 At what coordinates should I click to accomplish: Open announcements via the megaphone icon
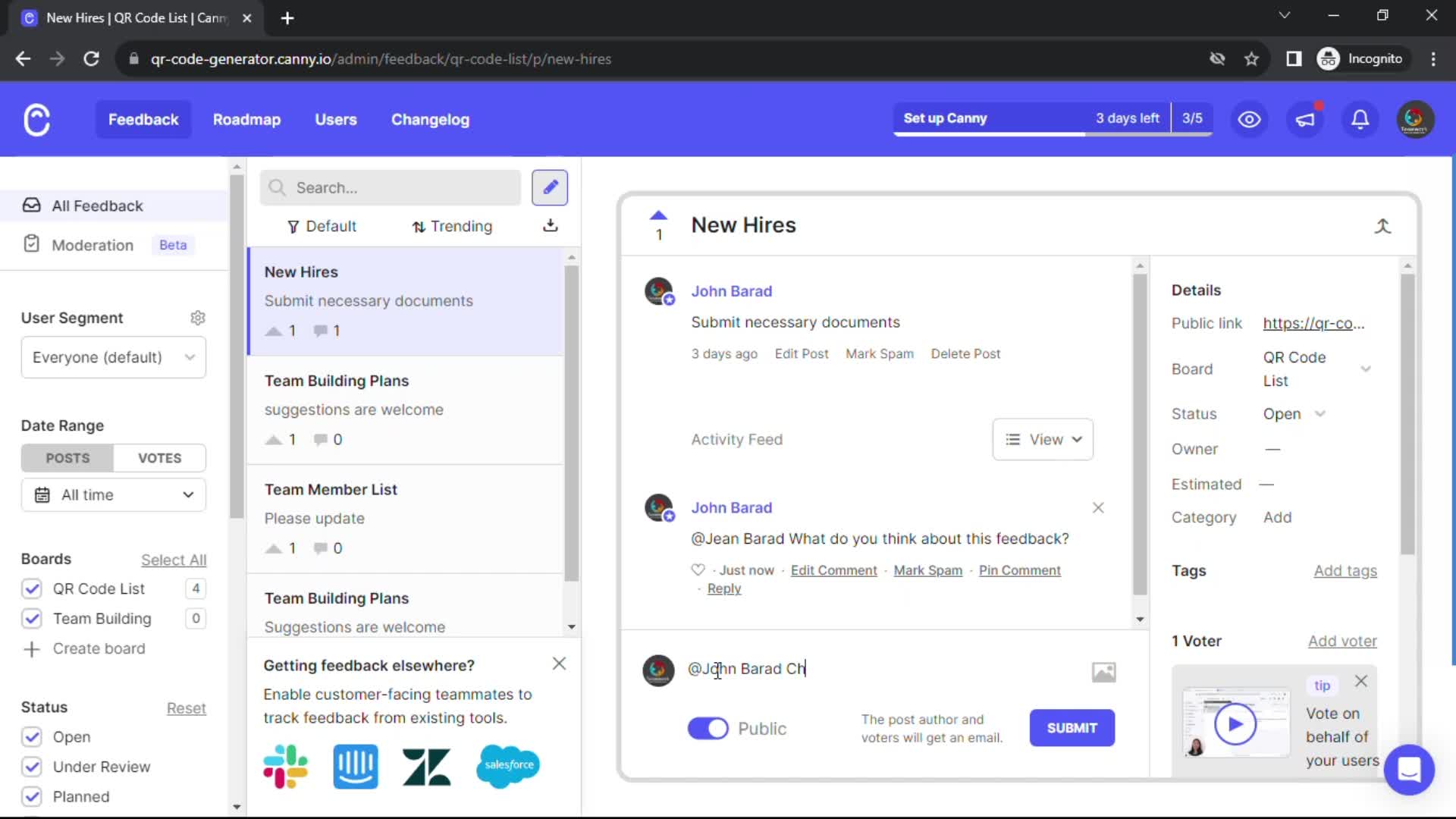click(1305, 119)
